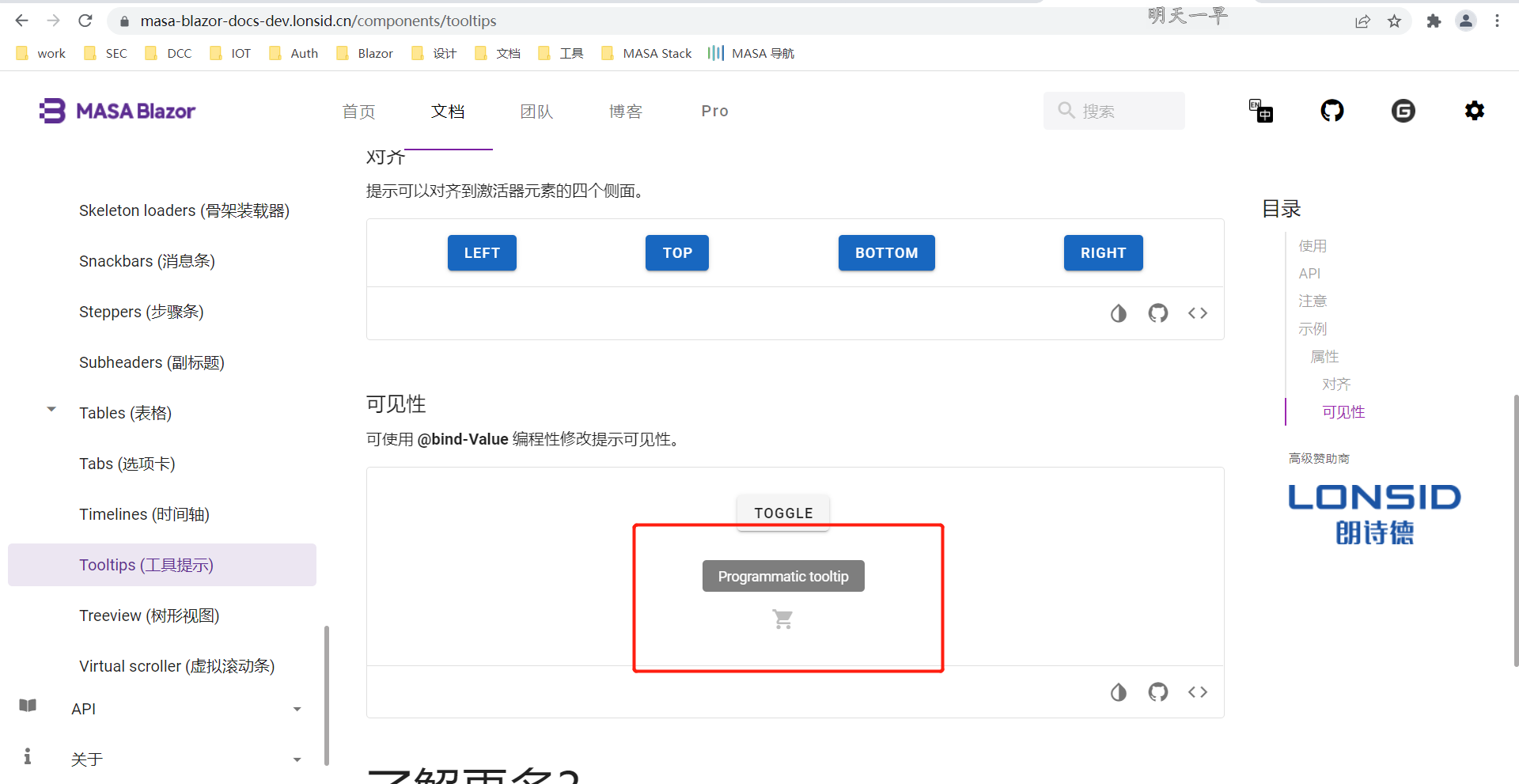Open the Gitee icon in the header

click(x=1403, y=111)
